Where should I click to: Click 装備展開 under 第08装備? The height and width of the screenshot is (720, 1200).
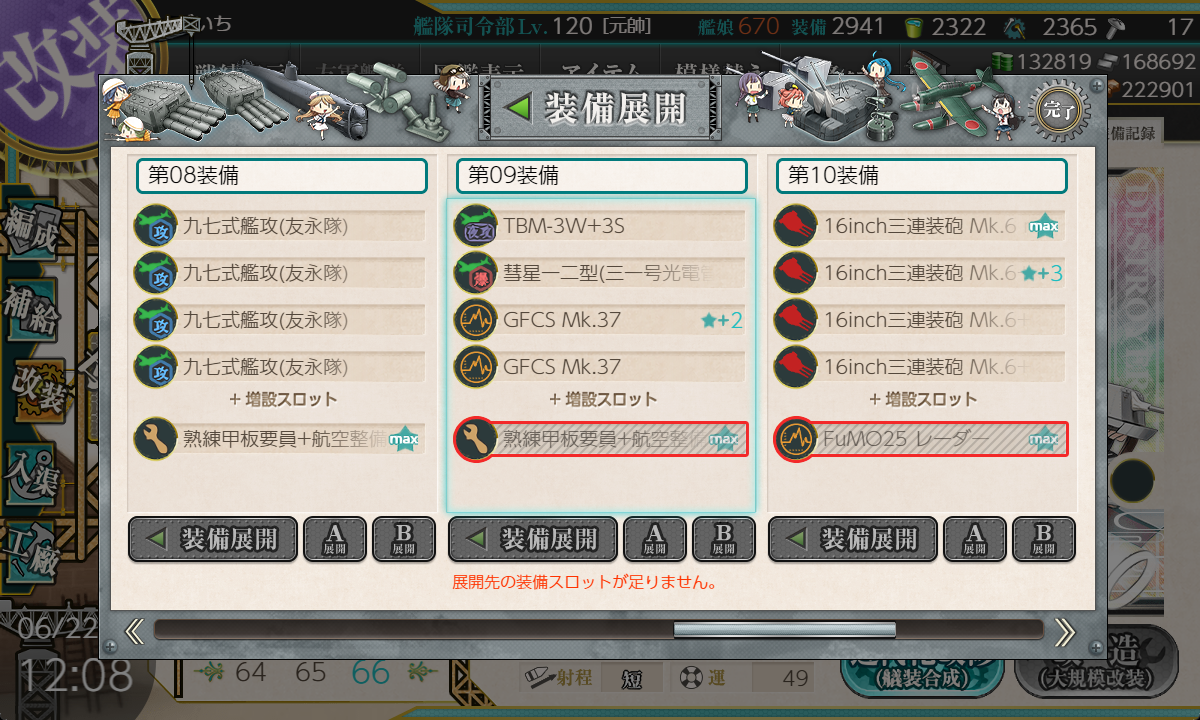point(213,539)
